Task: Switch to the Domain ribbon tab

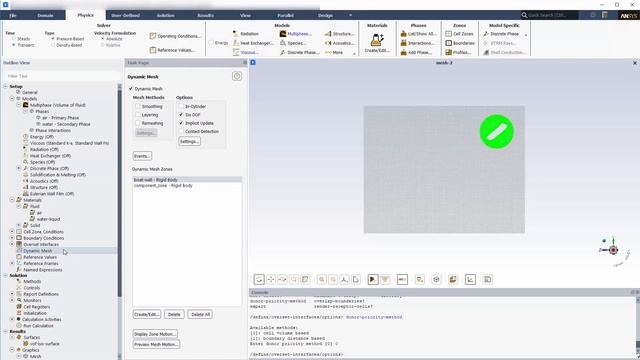Action: coord(45,15)
